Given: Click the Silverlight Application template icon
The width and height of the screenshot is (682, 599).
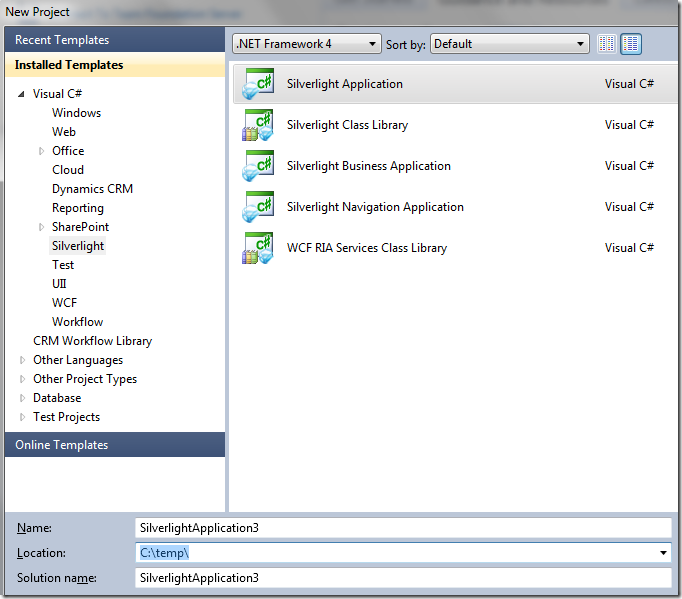Looking at the screenshot, I should coord(258,84).
